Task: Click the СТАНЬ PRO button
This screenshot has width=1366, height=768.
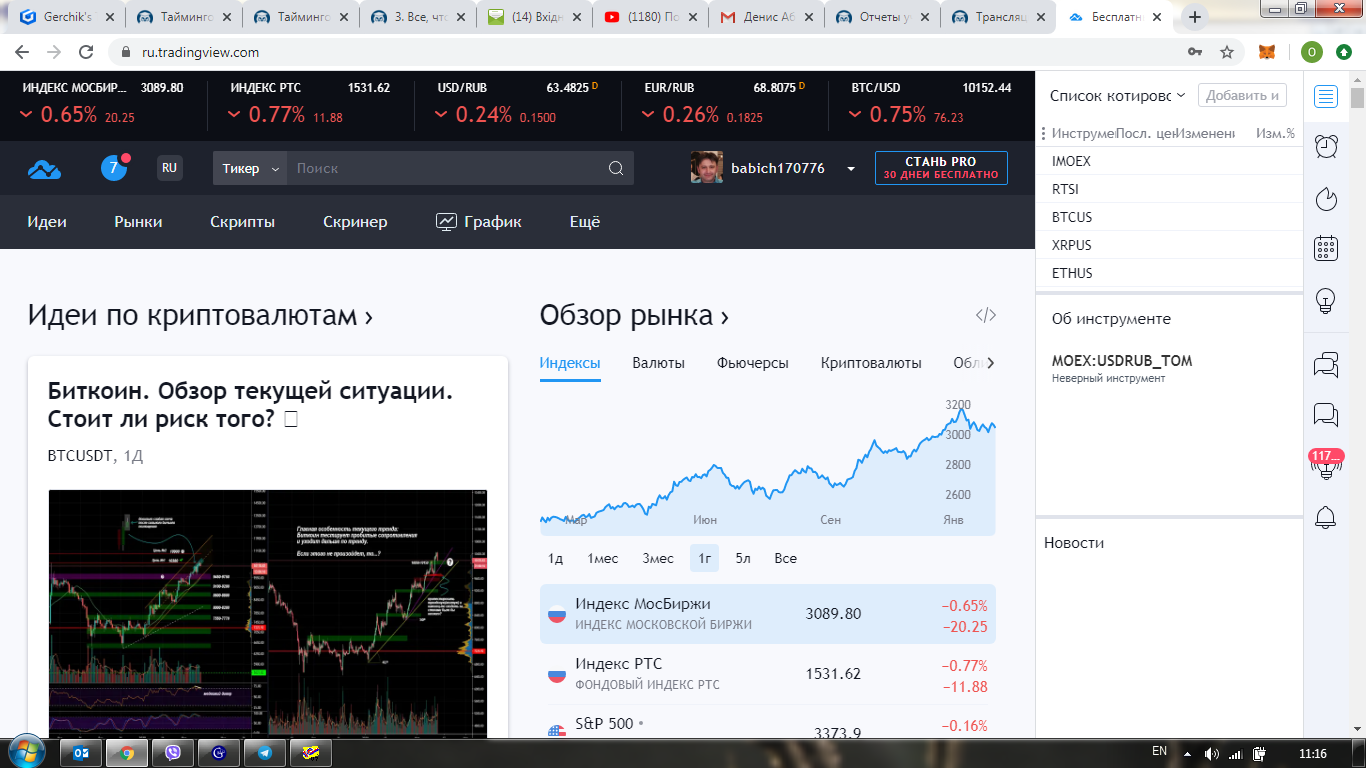Action: (941, 168)
